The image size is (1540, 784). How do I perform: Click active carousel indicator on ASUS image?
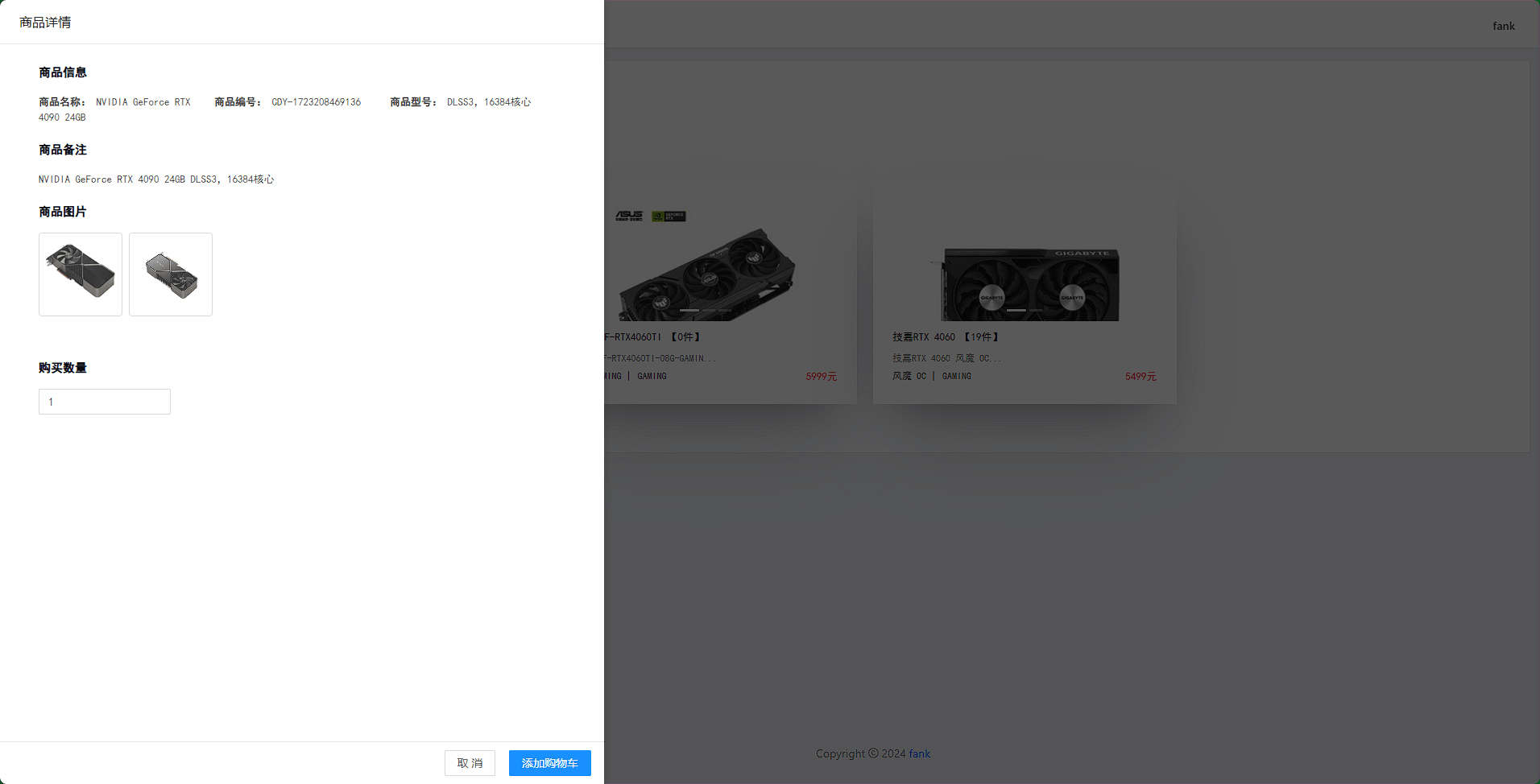point(689,310)
